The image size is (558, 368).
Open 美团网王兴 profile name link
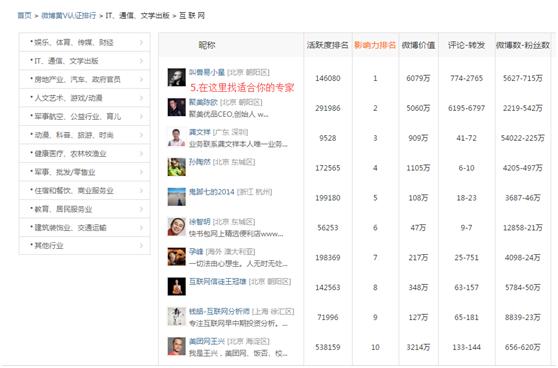pos(207,341)
